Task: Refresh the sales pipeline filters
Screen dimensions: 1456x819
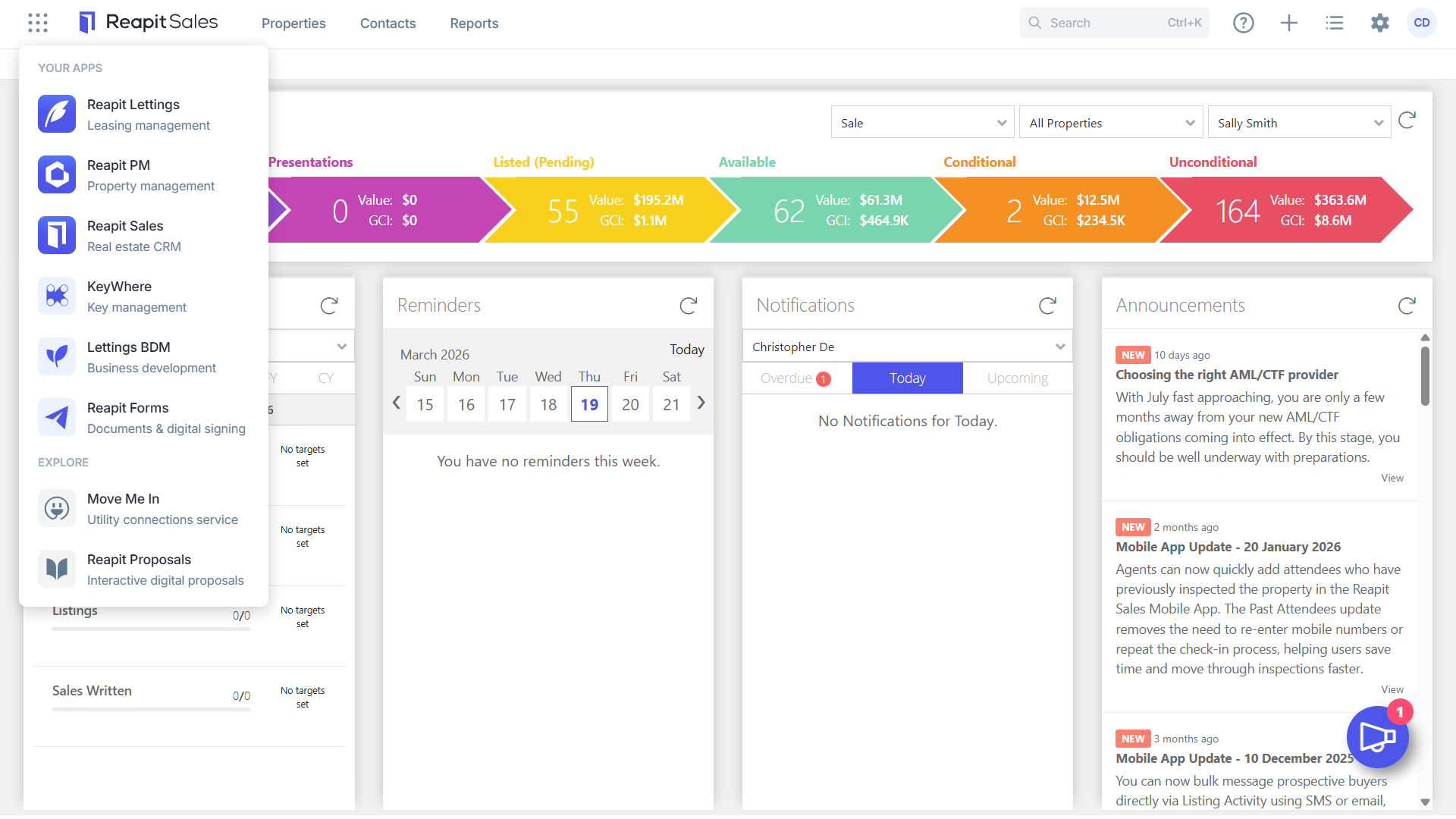Action: [1407, 121]
